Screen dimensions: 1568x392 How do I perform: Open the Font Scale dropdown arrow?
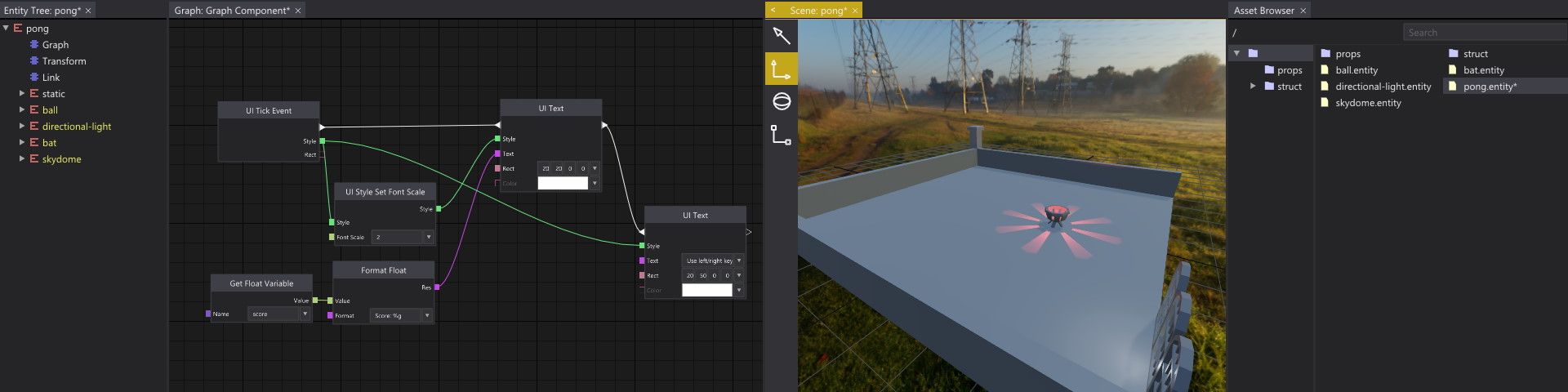pyautogui.click(x=428, y=237)
